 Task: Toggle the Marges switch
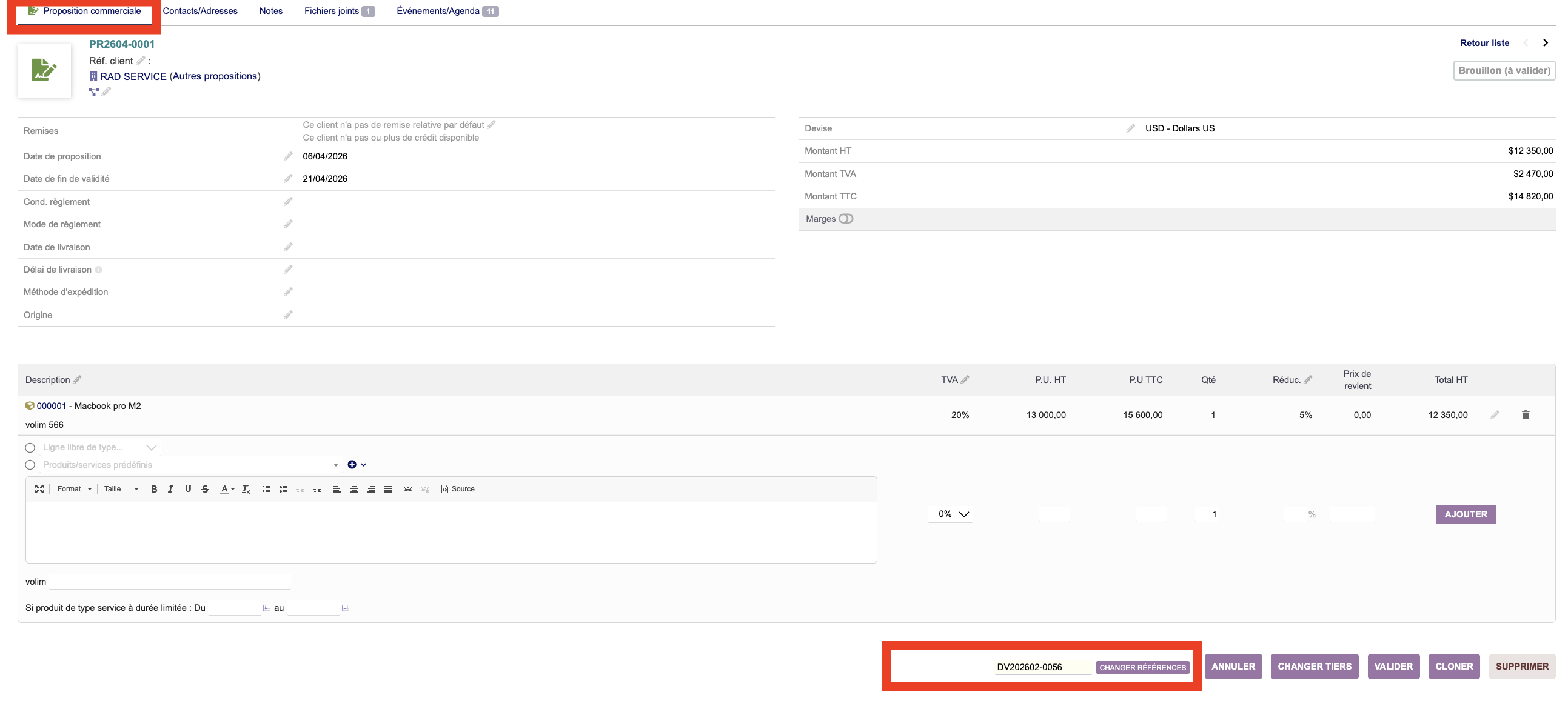(x=845, y=219)
